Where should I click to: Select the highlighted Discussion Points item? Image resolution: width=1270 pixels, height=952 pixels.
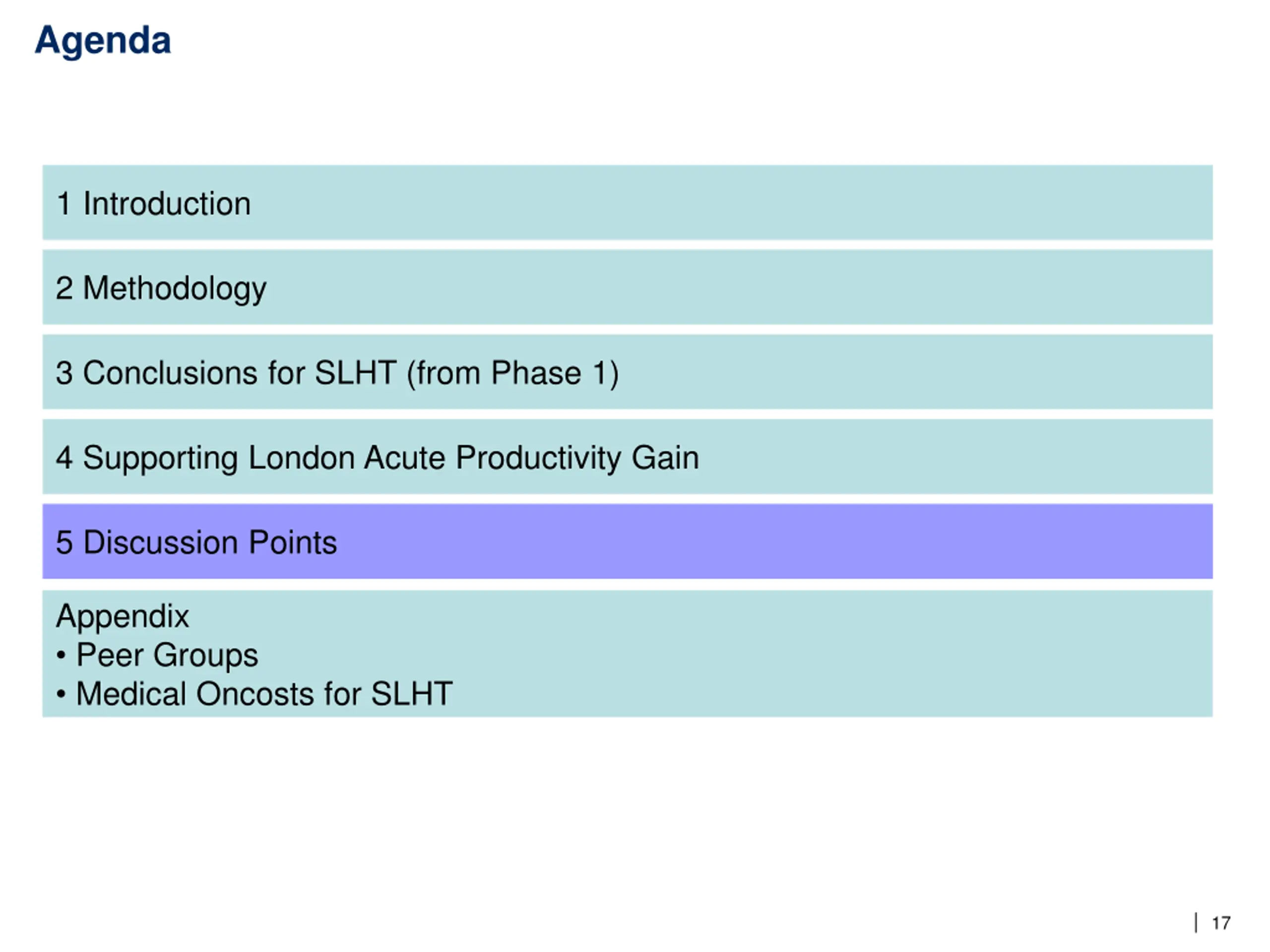pyautogui.click(x=628, y=542)
